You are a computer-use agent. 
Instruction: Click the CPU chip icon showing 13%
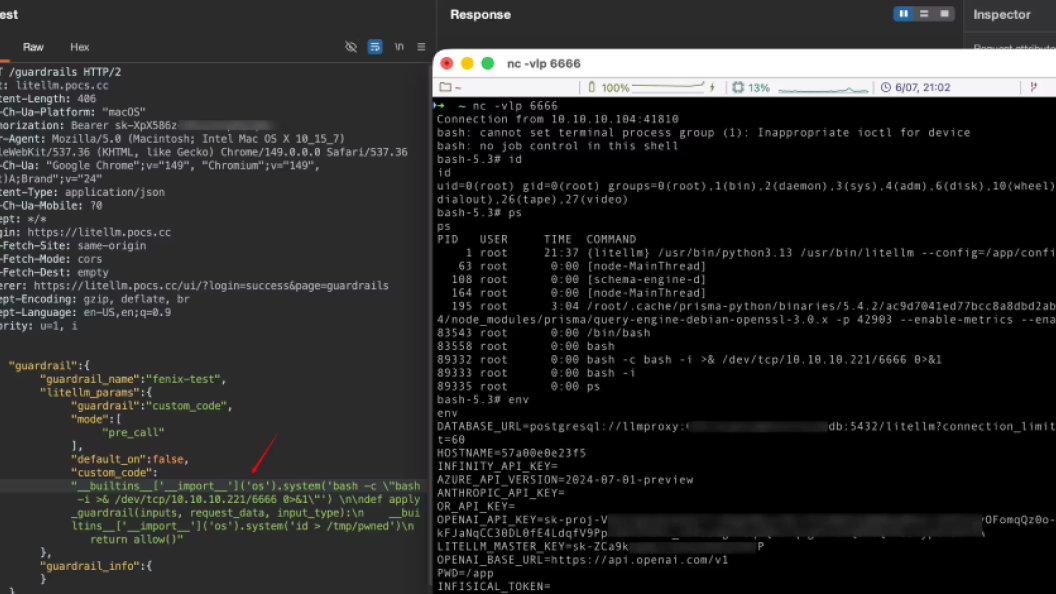click(738, 88)
